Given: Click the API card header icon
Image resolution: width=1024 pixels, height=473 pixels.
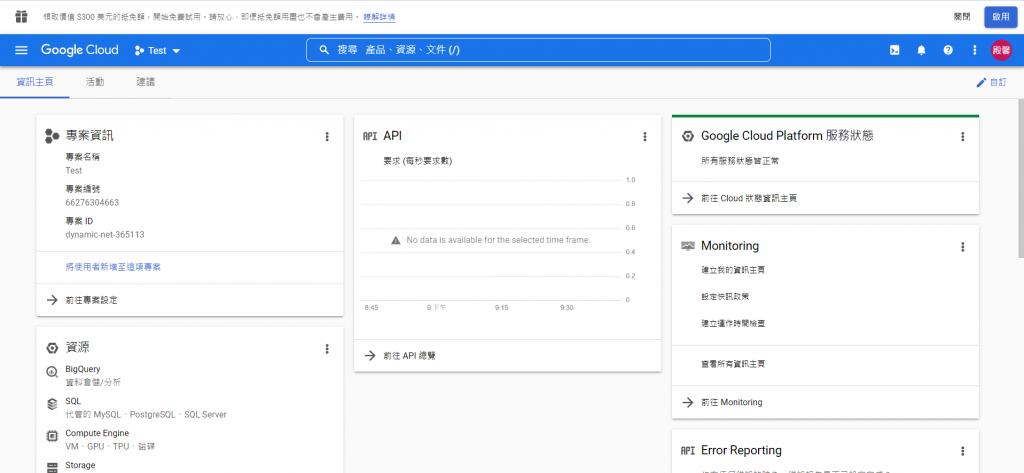Looking at the screenshot, I should pyautogui.click(x=370, y=136).
